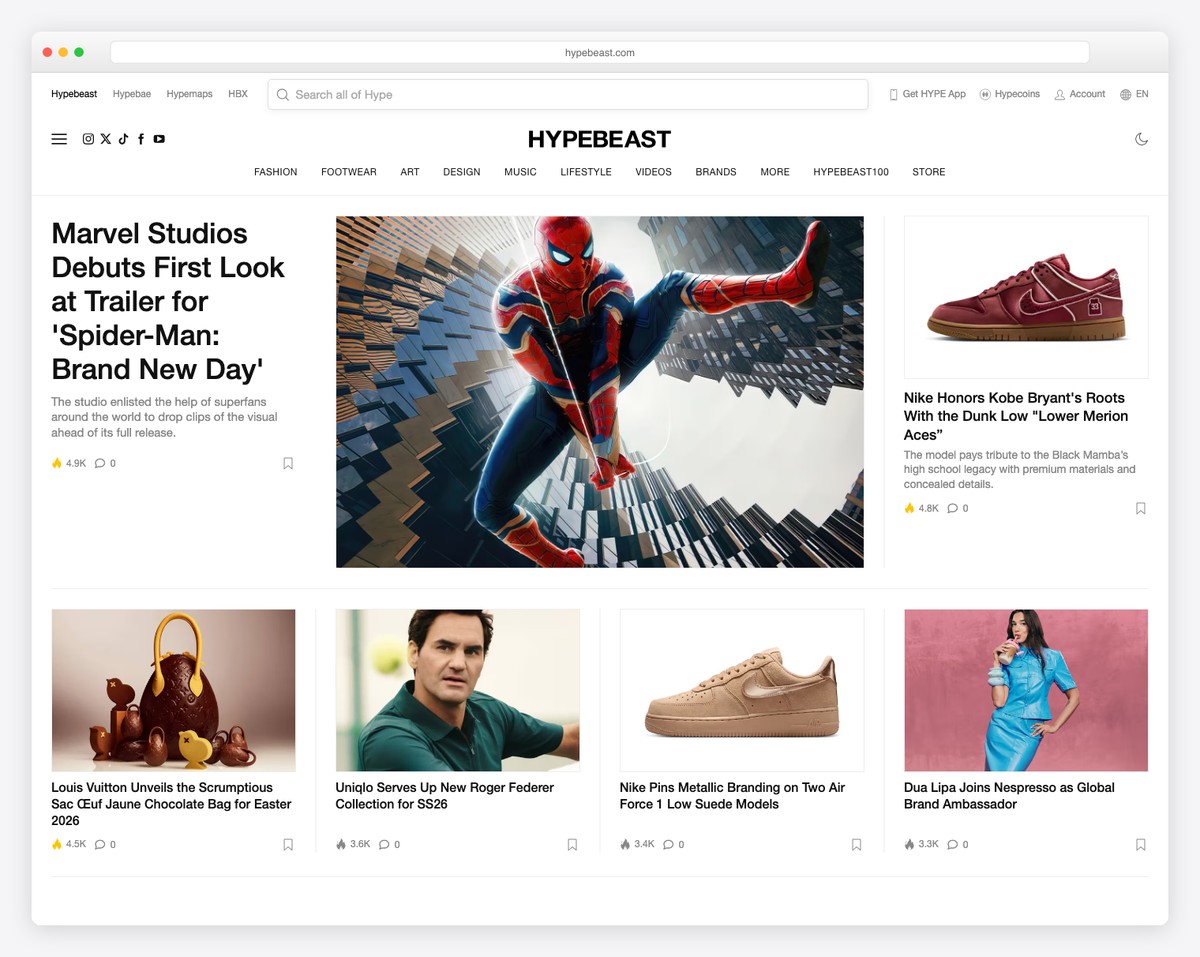Open the YouTube social icon

(159, 139)
